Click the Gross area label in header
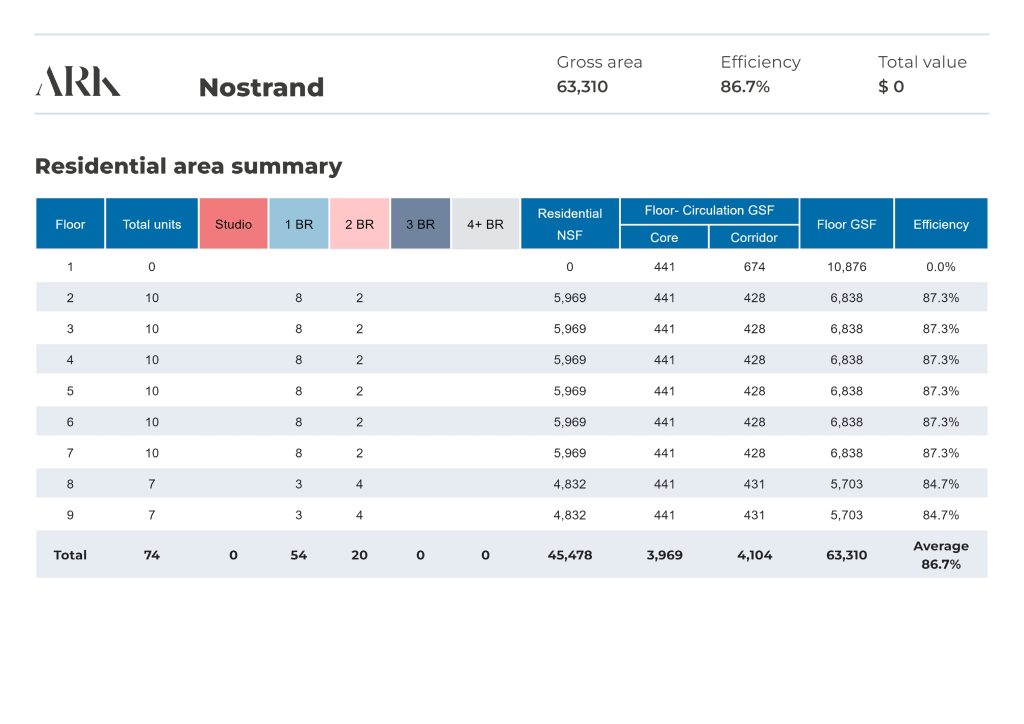The width and height of the screenshot is (1024, 724). click(599, 62)
